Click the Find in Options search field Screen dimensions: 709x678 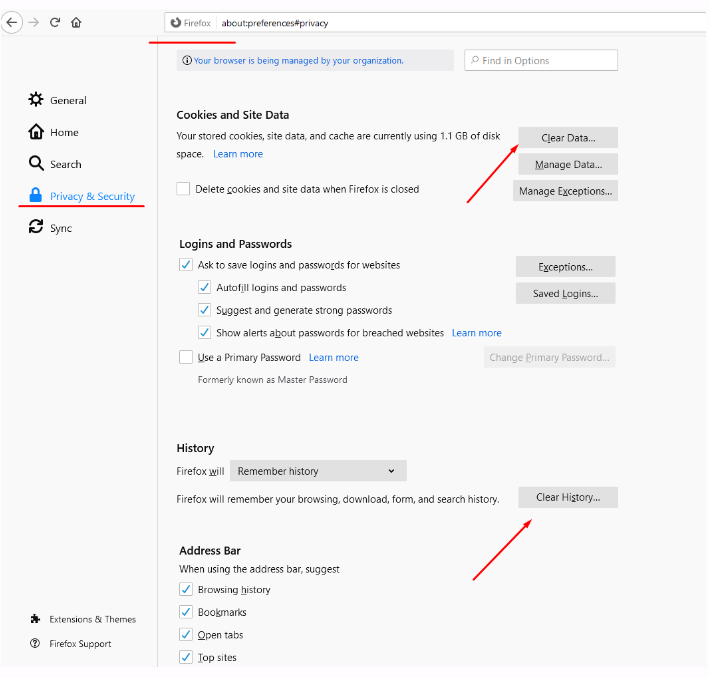pos(541,60)
